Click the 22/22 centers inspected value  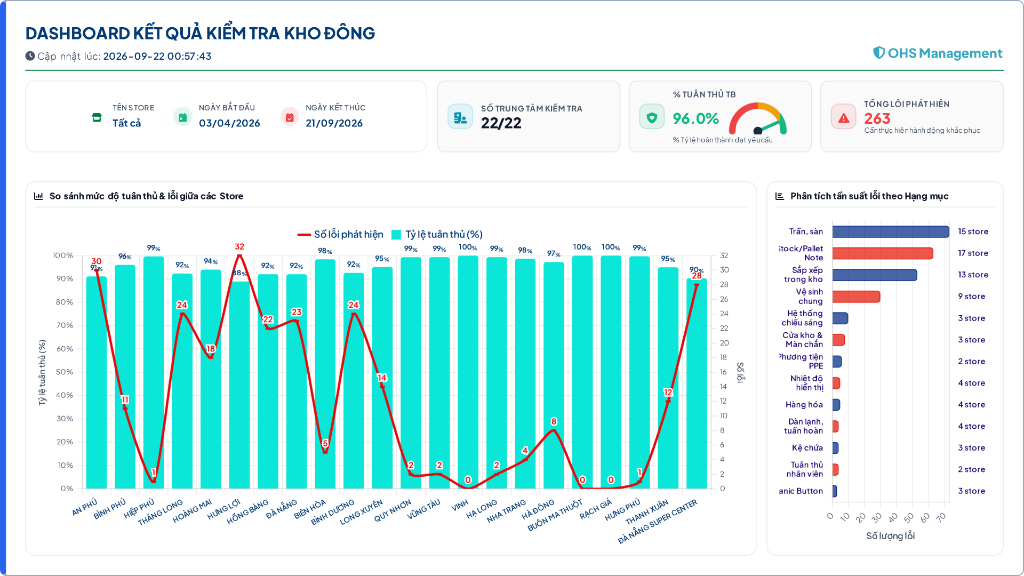pyautogui.click(x=501, y=123)
